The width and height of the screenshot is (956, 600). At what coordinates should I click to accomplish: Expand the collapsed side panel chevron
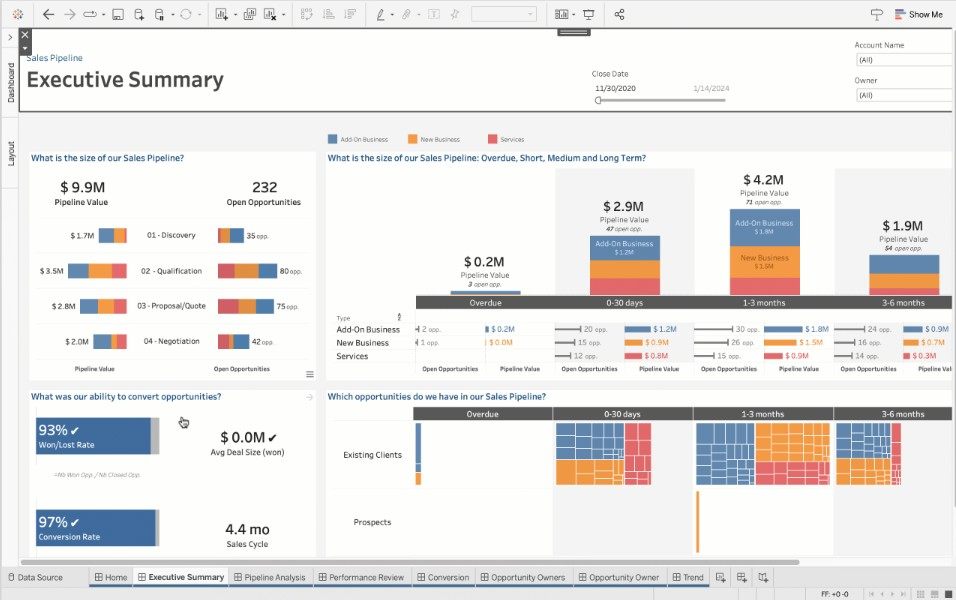(9, 37)
